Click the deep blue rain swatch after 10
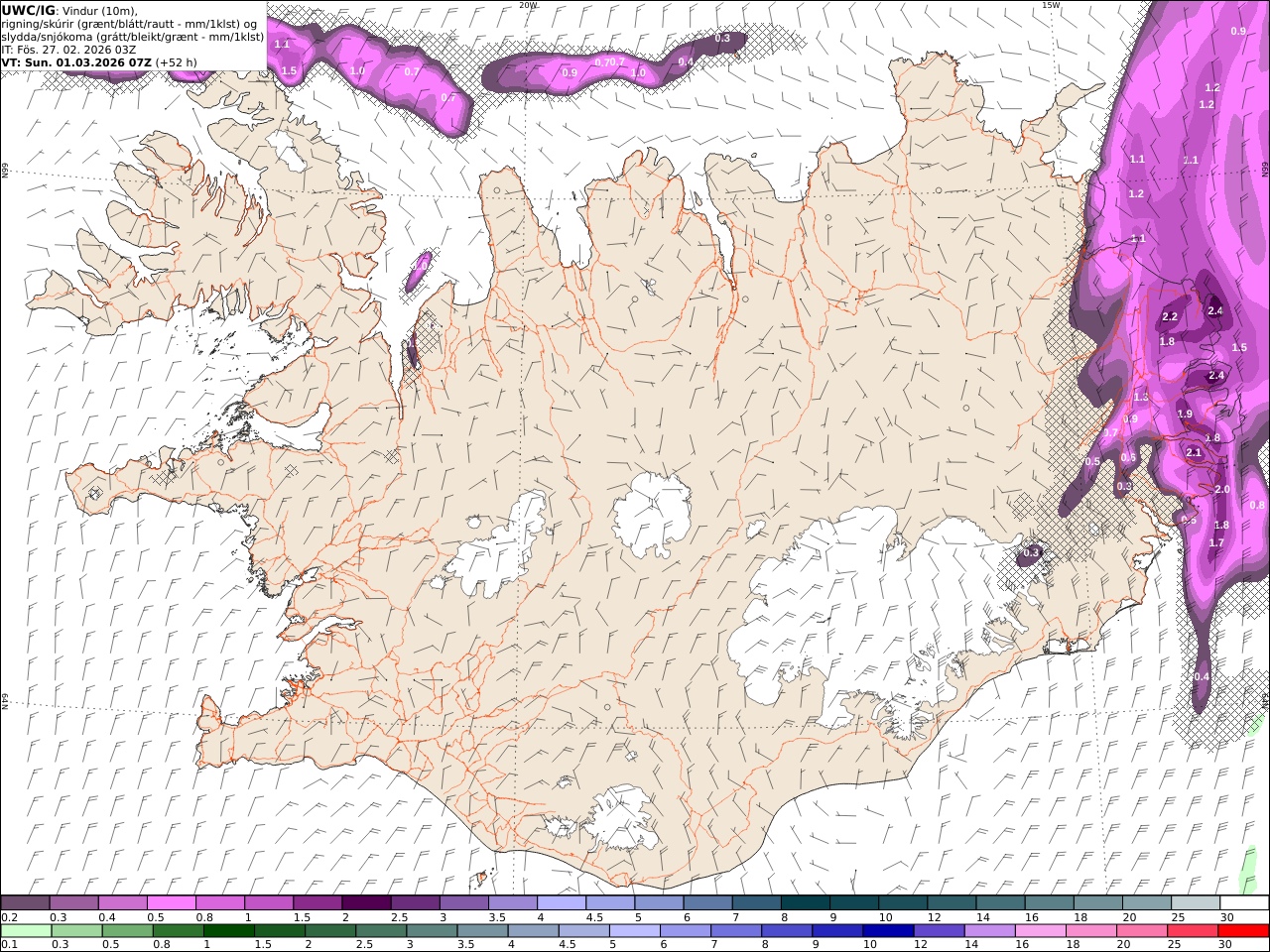This screenshot has width=1270, height=952. click(x=888, y=931)
